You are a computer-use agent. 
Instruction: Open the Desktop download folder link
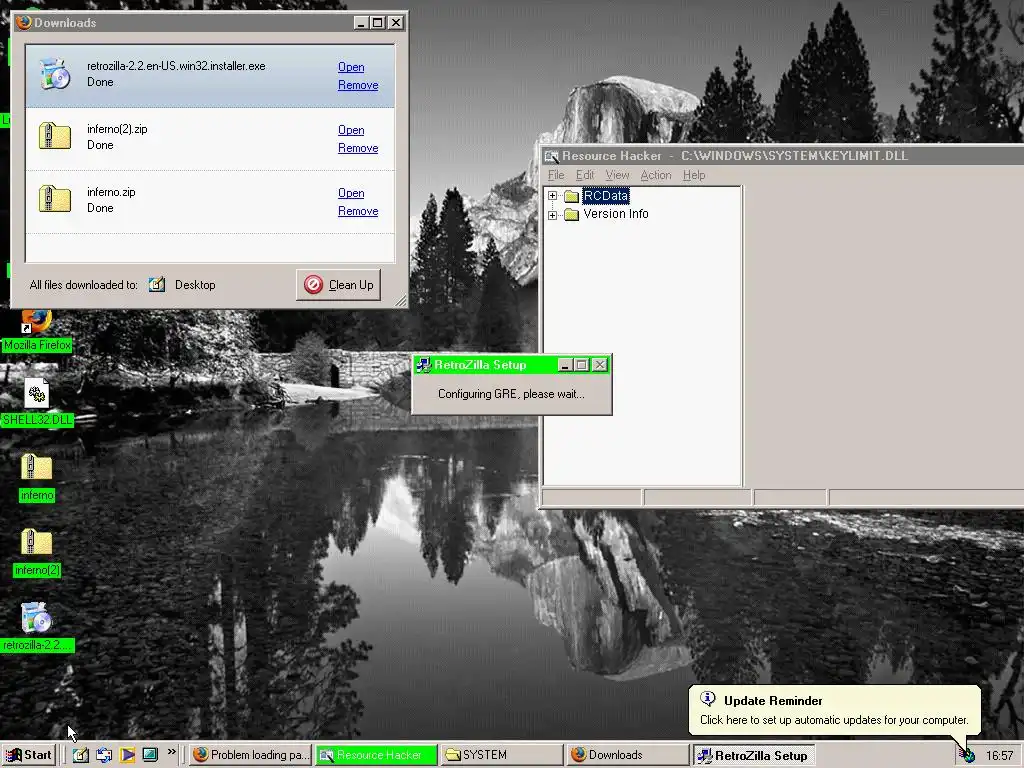tap(195, 285)
